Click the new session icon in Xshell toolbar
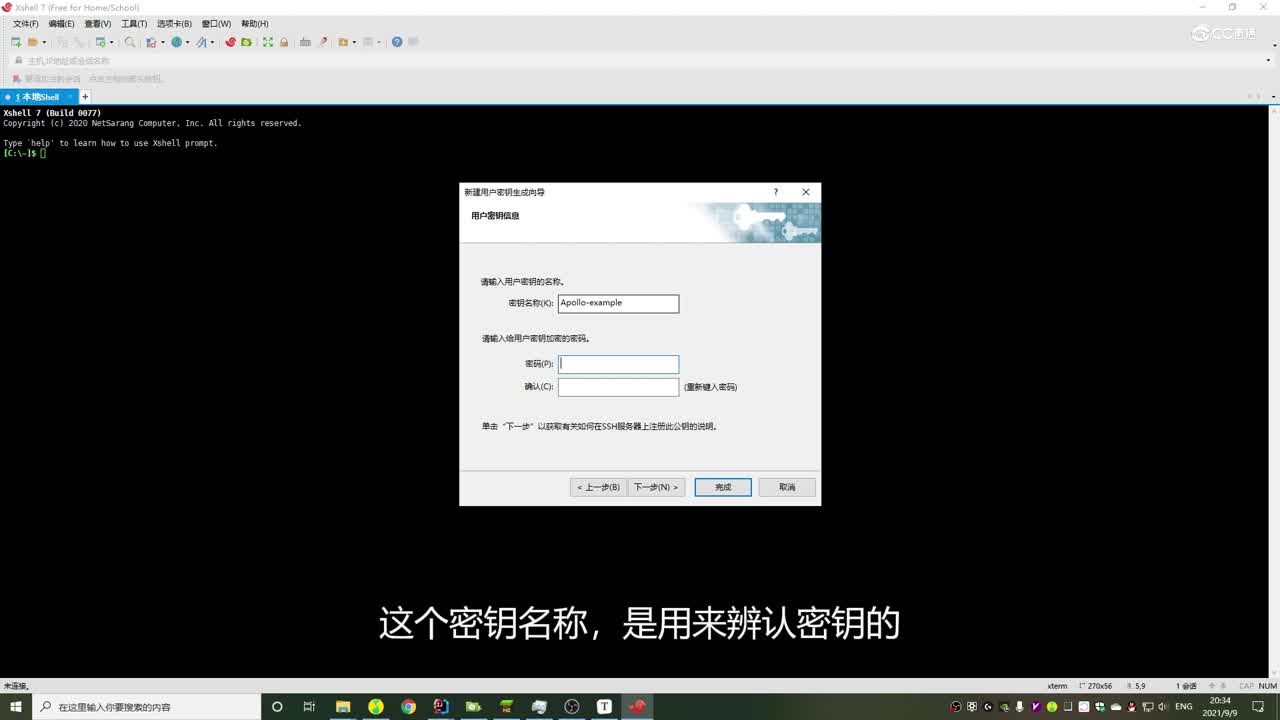 (16, 42)
